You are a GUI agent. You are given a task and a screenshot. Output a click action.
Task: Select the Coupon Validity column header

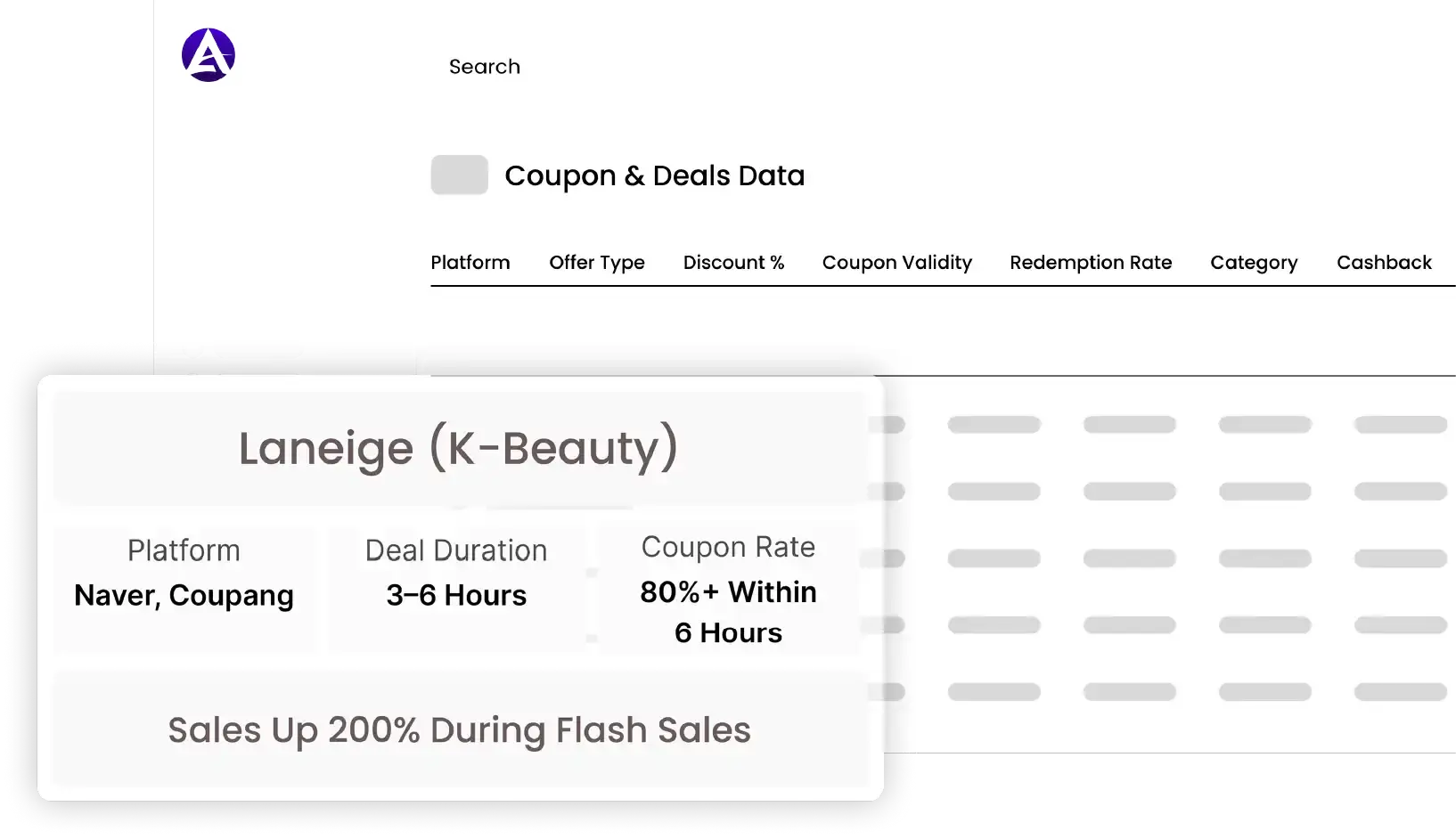pos(896,263)
